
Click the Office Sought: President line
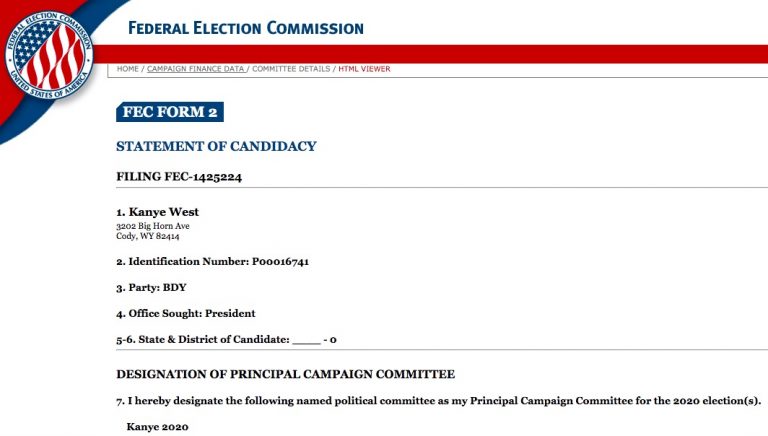[186, 313]
